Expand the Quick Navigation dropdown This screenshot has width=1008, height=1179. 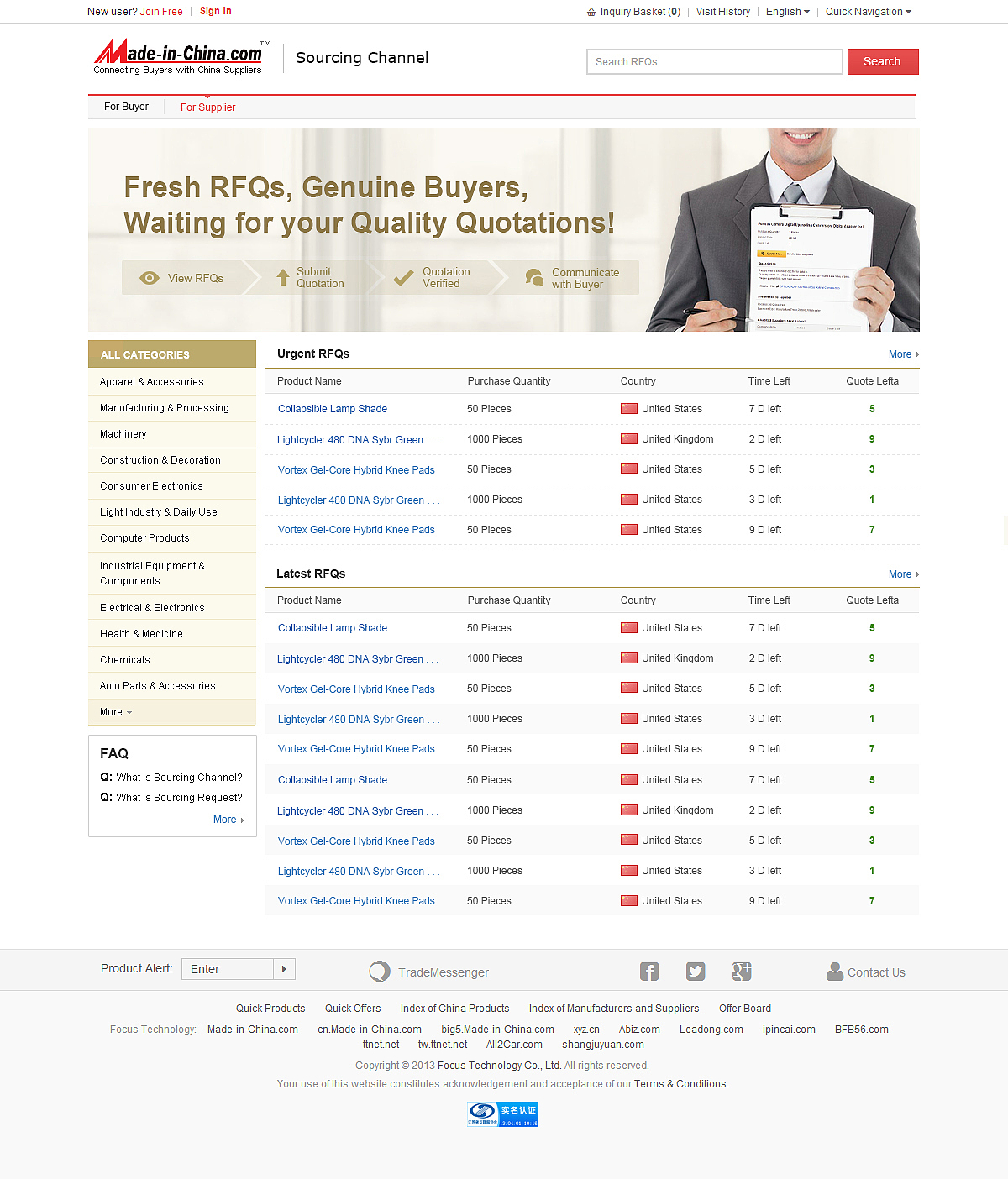click(x=869, y=12)
